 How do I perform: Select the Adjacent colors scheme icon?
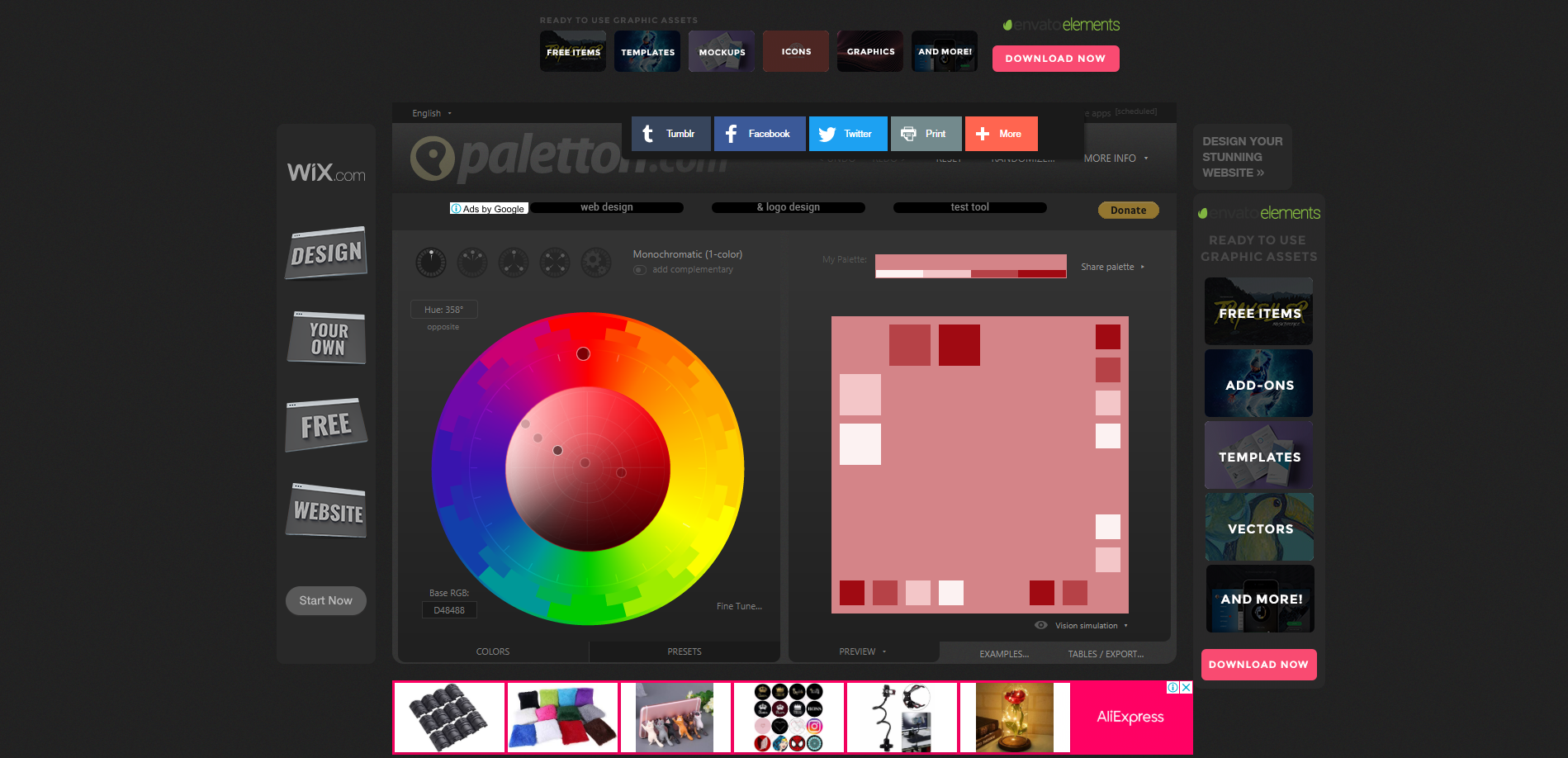click(x=472, y=263)
